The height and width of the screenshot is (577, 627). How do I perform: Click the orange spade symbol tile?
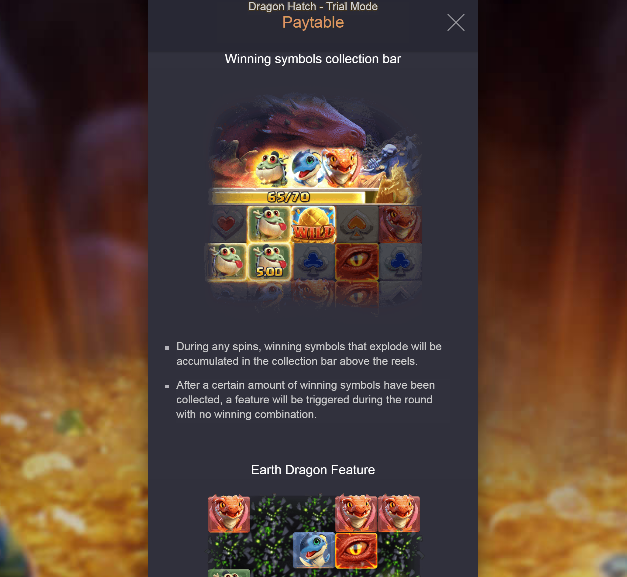point(357,225)
